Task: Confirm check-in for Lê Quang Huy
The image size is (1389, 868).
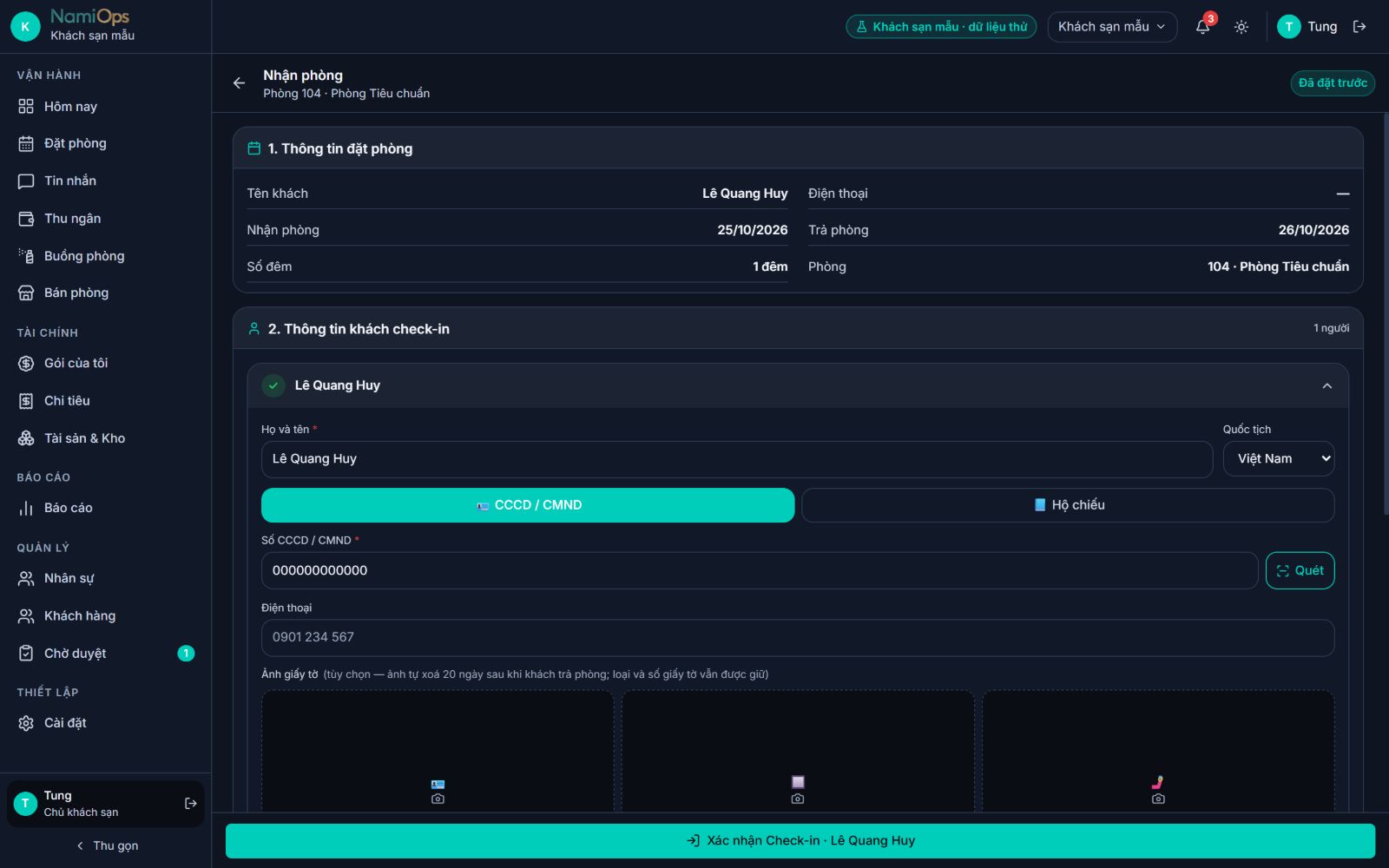Action: click(800, 840)
